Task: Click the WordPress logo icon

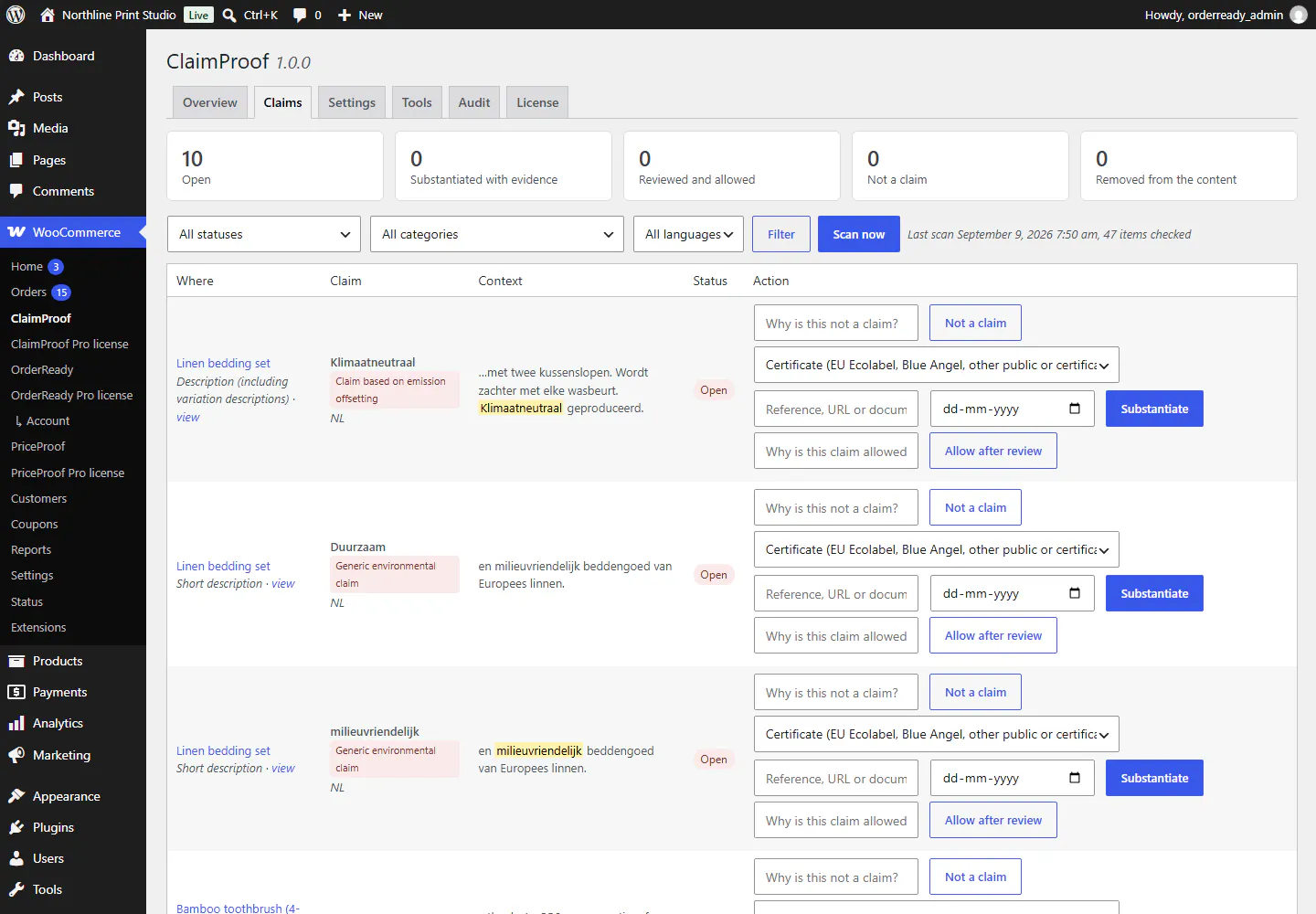Action: pos(16,15)
